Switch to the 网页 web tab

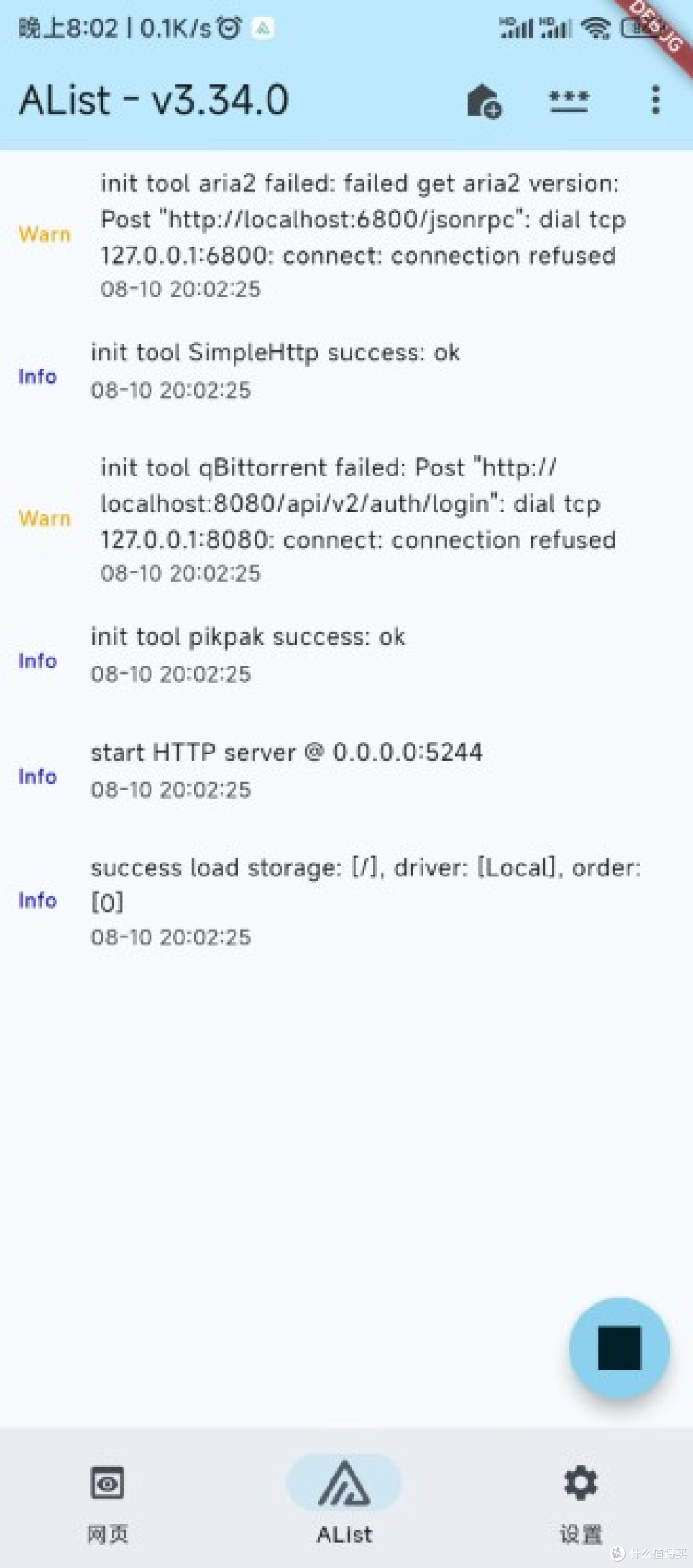[x=107, y=1503]
